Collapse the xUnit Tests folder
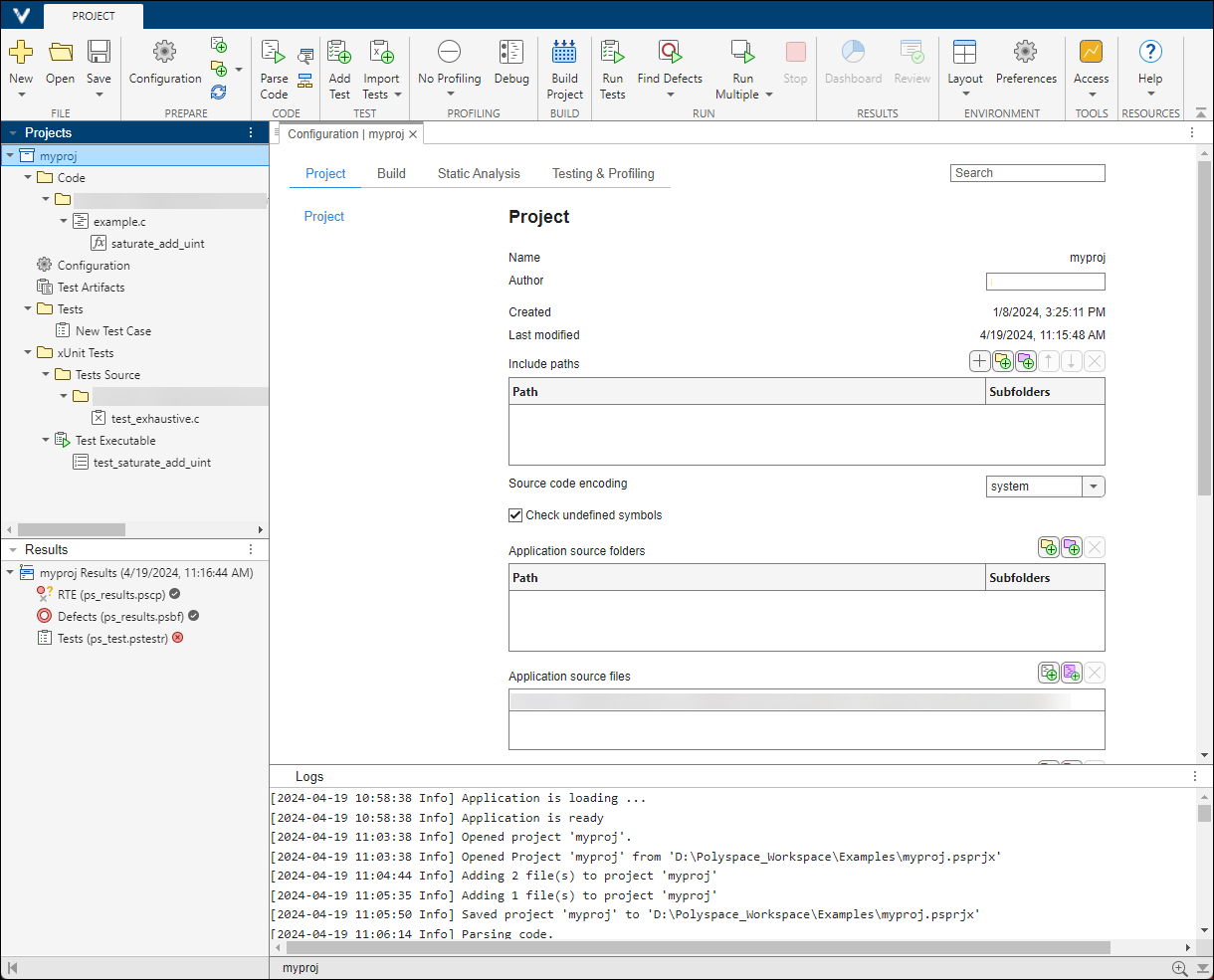Screen dimensions: 1214x980 tap(28, 352)
